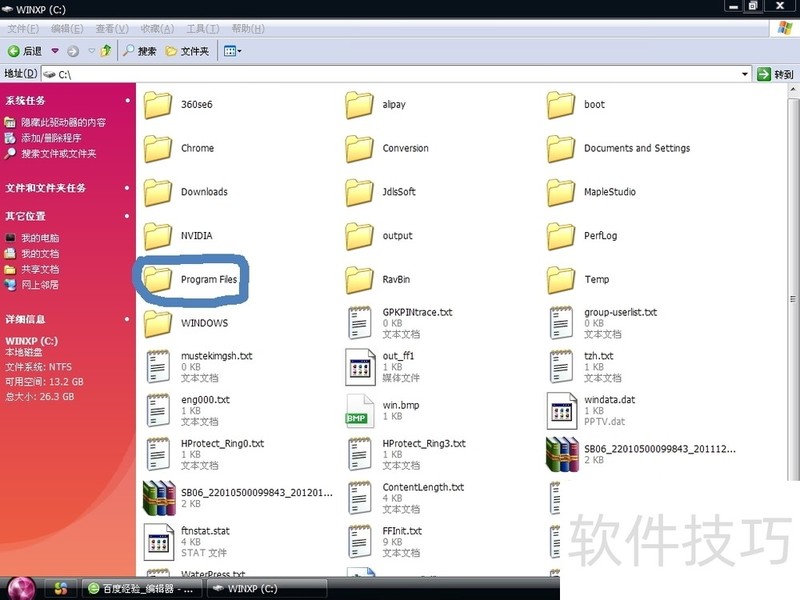The width and height of the screenshot is (800, 600).
Task: Click the Forward navigation arrow
Action: click(73, 51)
